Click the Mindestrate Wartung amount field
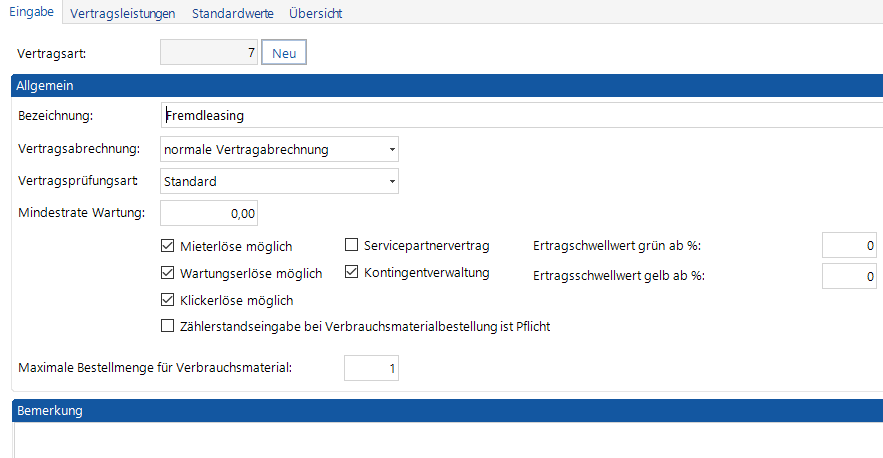 pos(209,212)
